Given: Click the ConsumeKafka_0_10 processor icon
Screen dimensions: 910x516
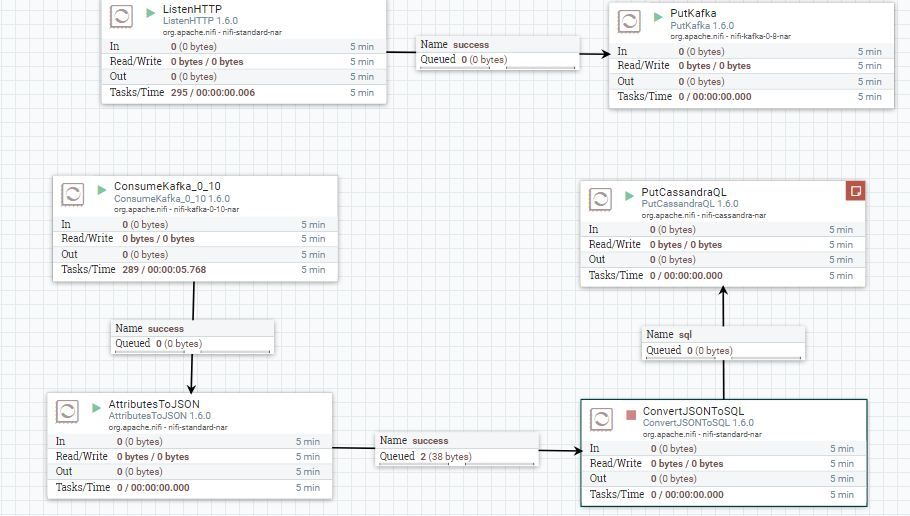Looking at the screenshot, I should tap(73, 194).
